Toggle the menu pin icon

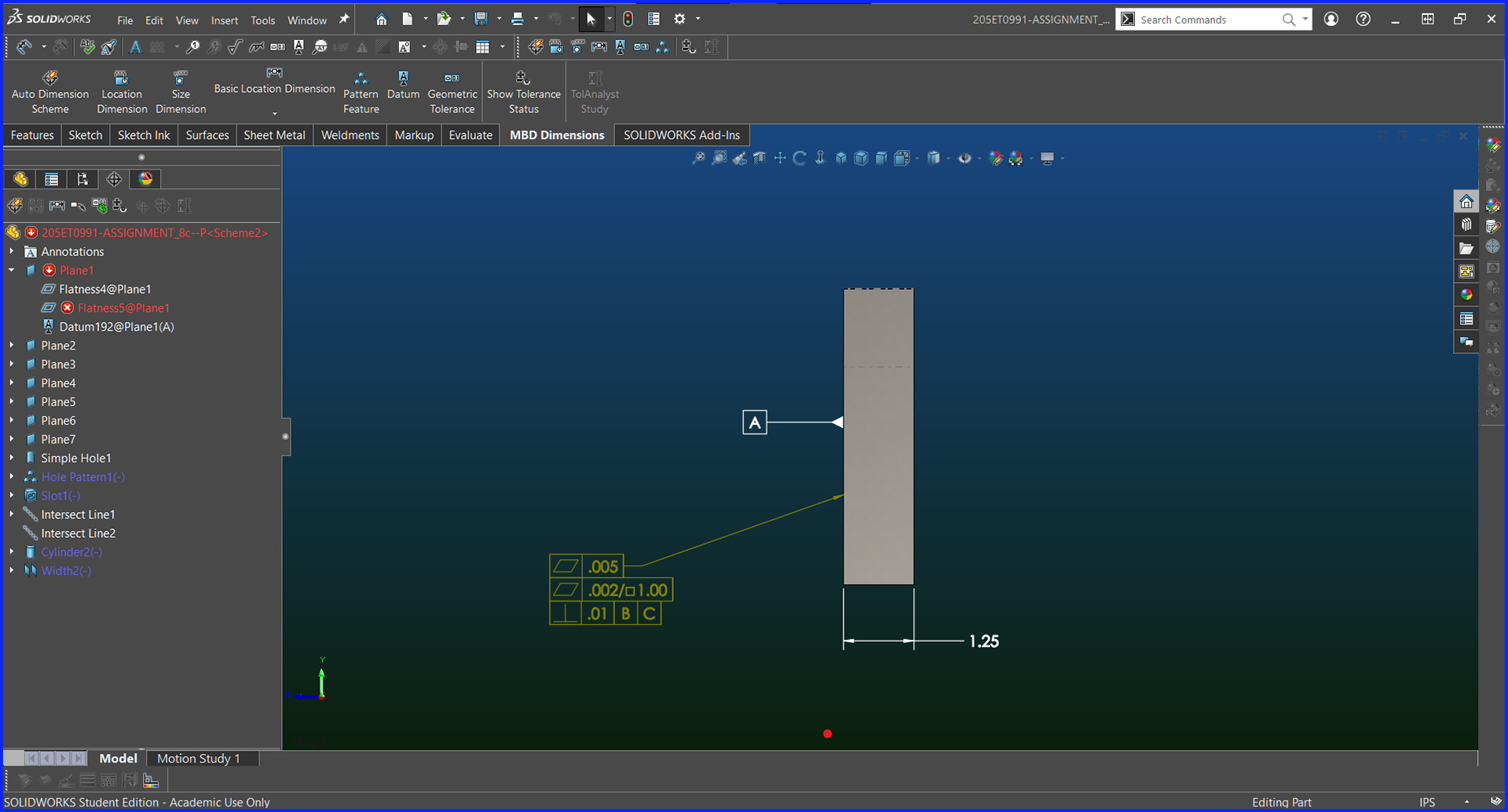pyautogui.click(x=343, y=19)
